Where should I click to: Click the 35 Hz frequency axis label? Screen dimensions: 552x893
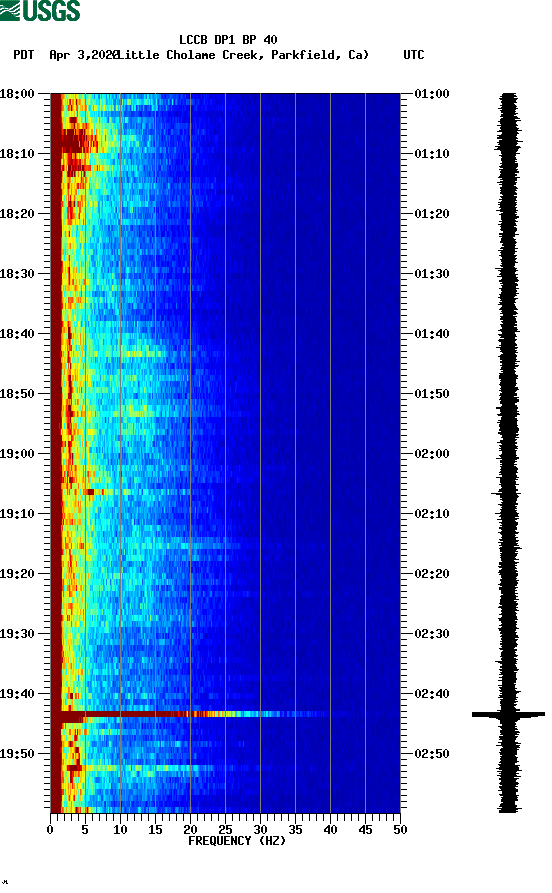pyautogui.click(x=295, y=830)
